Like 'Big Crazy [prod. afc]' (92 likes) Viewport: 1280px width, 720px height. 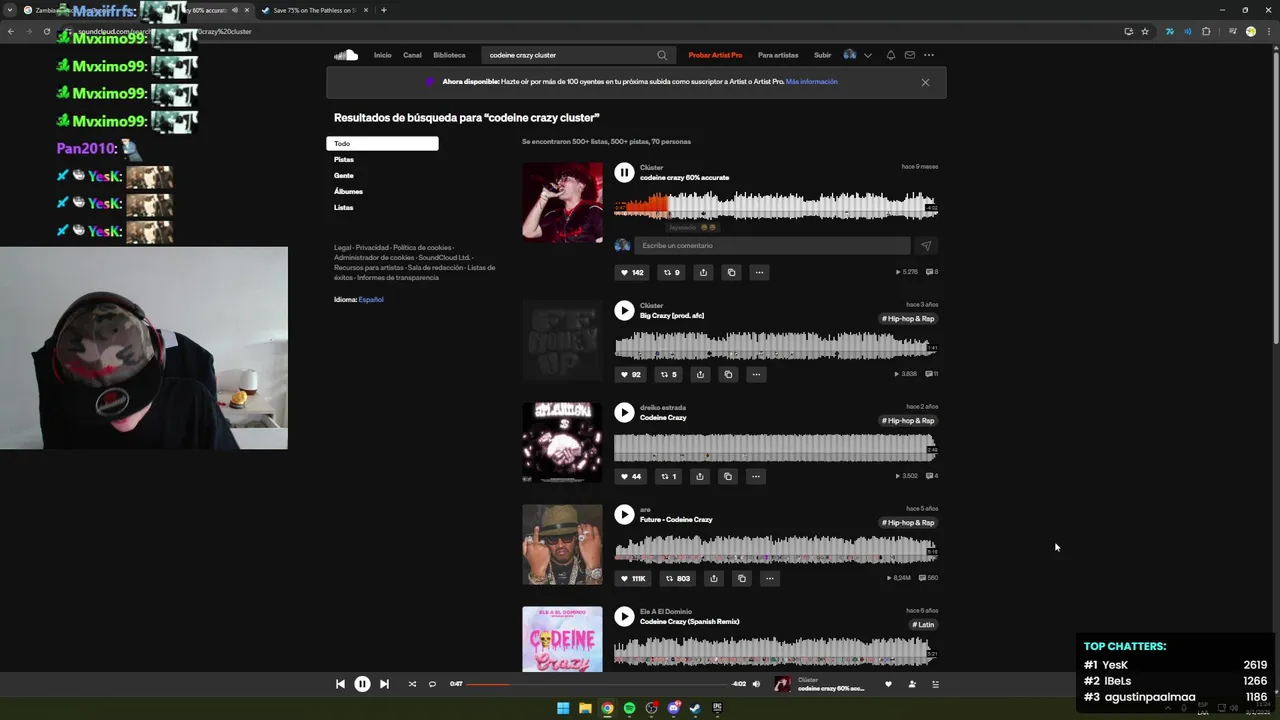click(x=631, y=374)
